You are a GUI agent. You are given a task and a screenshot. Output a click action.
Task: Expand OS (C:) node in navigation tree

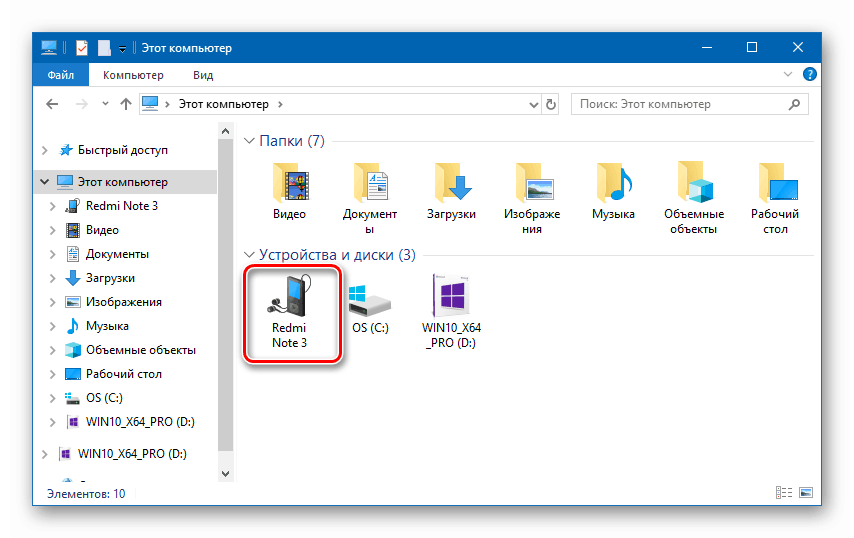pyautogui.click(x=52, y=398)
